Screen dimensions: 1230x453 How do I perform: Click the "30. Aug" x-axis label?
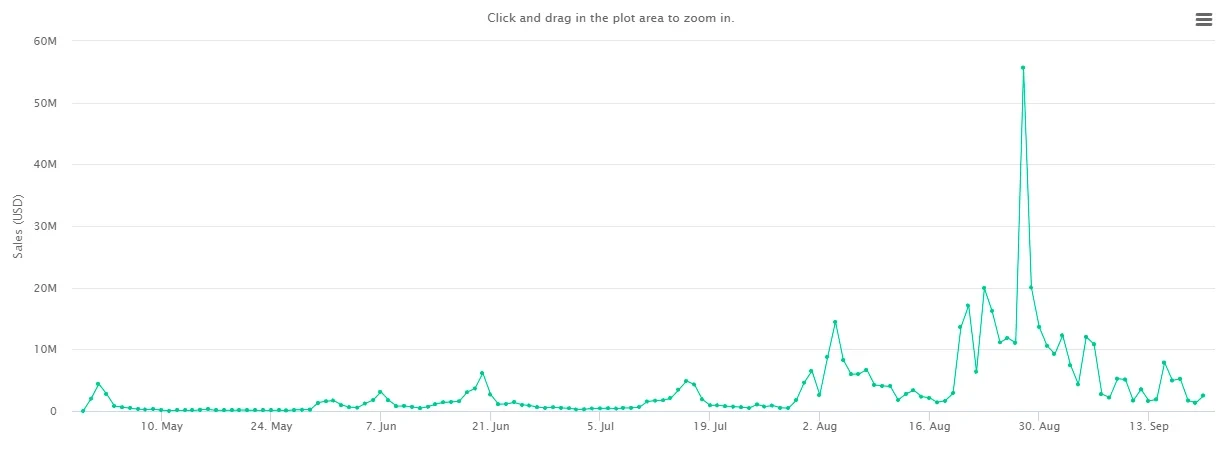point(1039,427)
